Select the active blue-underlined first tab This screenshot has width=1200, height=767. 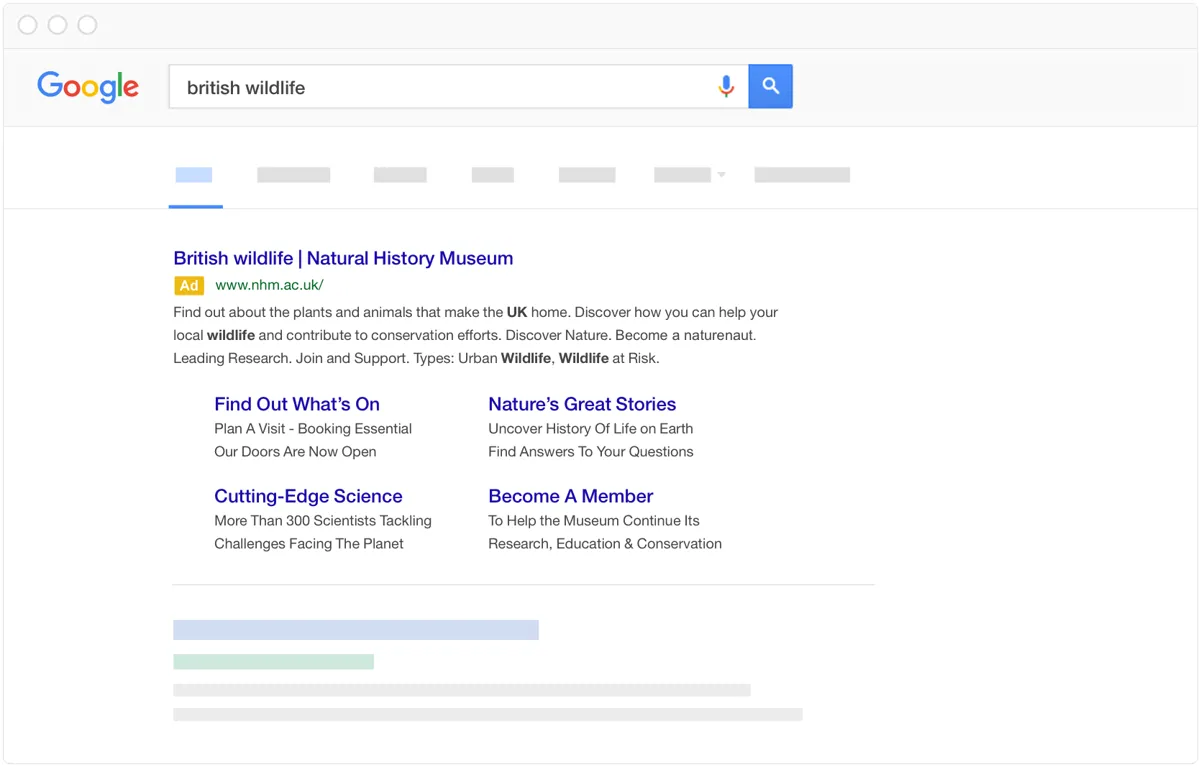coord(195,176)
